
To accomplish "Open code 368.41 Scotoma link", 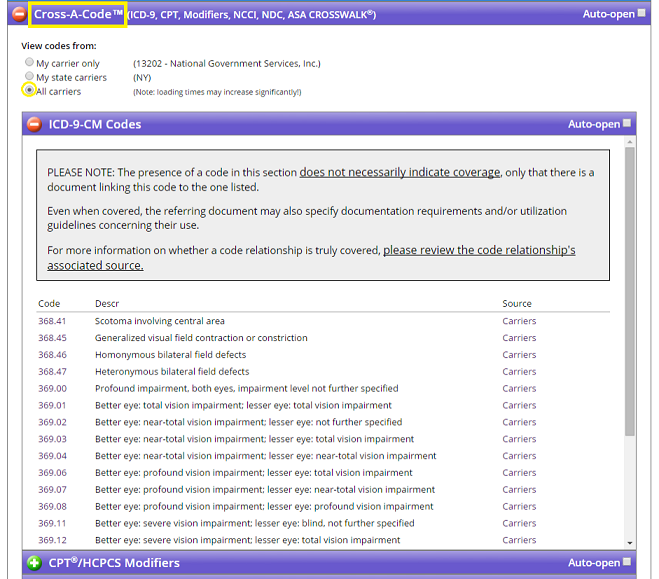I will 52,321.
